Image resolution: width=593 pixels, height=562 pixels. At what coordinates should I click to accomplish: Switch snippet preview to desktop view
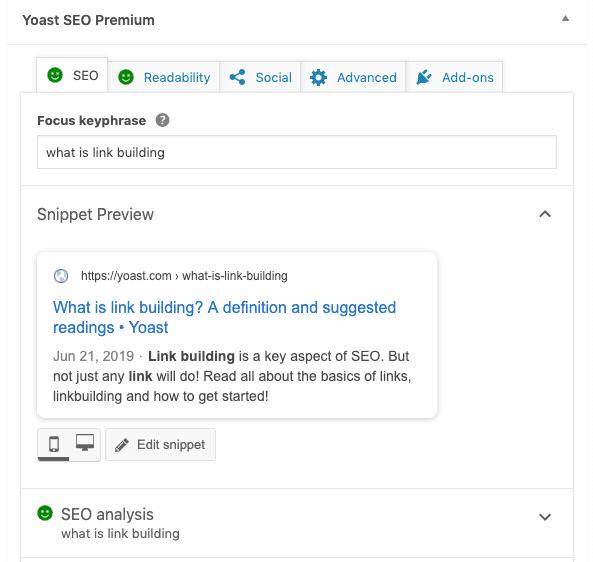point(85,444)
